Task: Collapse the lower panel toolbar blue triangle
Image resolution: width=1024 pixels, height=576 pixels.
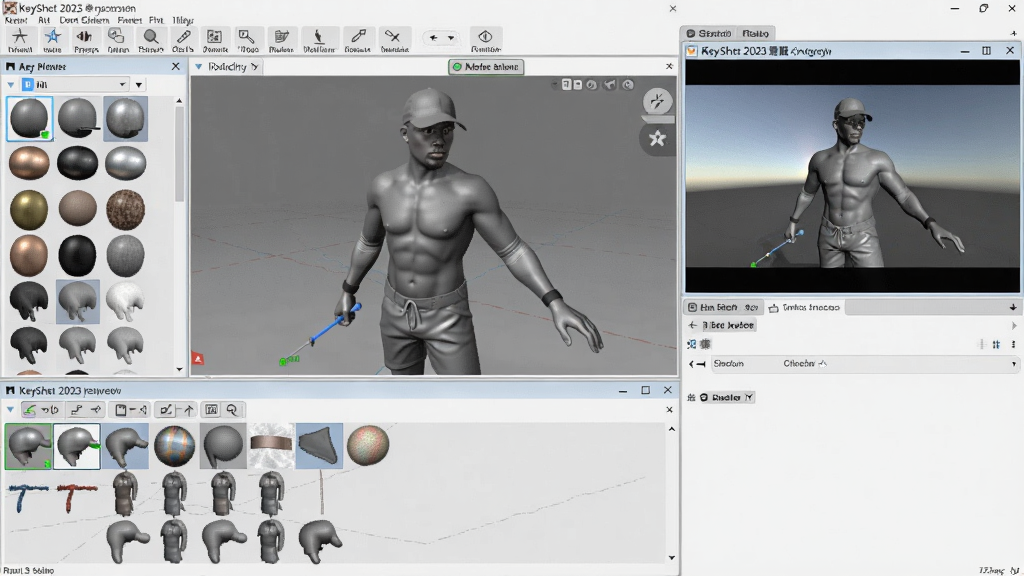Action: [10, 410]
